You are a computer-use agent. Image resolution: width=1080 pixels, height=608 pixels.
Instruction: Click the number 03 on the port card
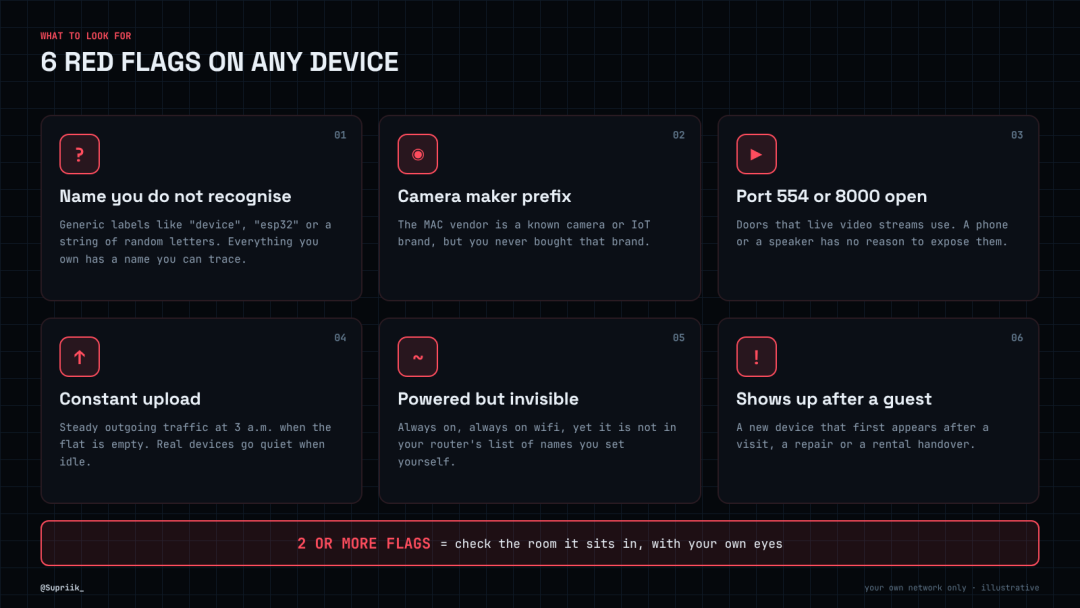1017,135
